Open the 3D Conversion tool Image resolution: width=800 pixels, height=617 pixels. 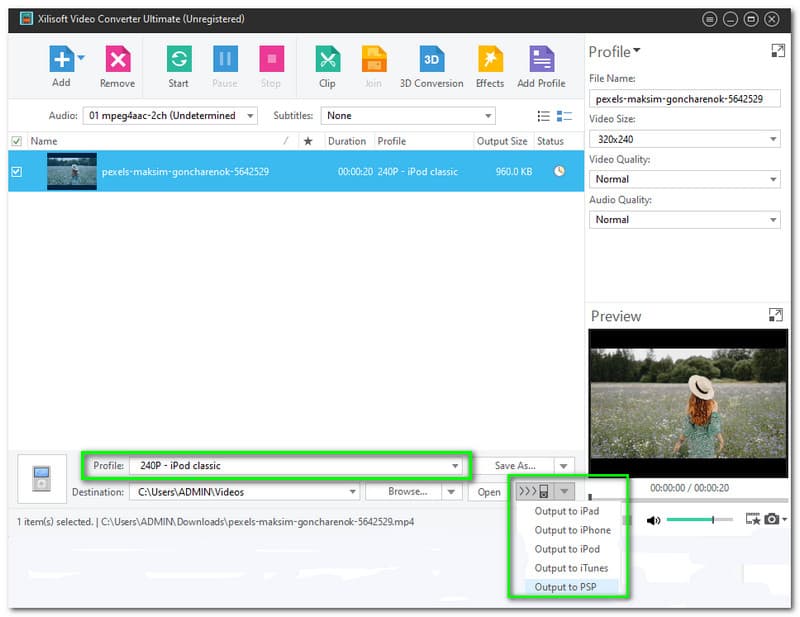tap(431, 60)
